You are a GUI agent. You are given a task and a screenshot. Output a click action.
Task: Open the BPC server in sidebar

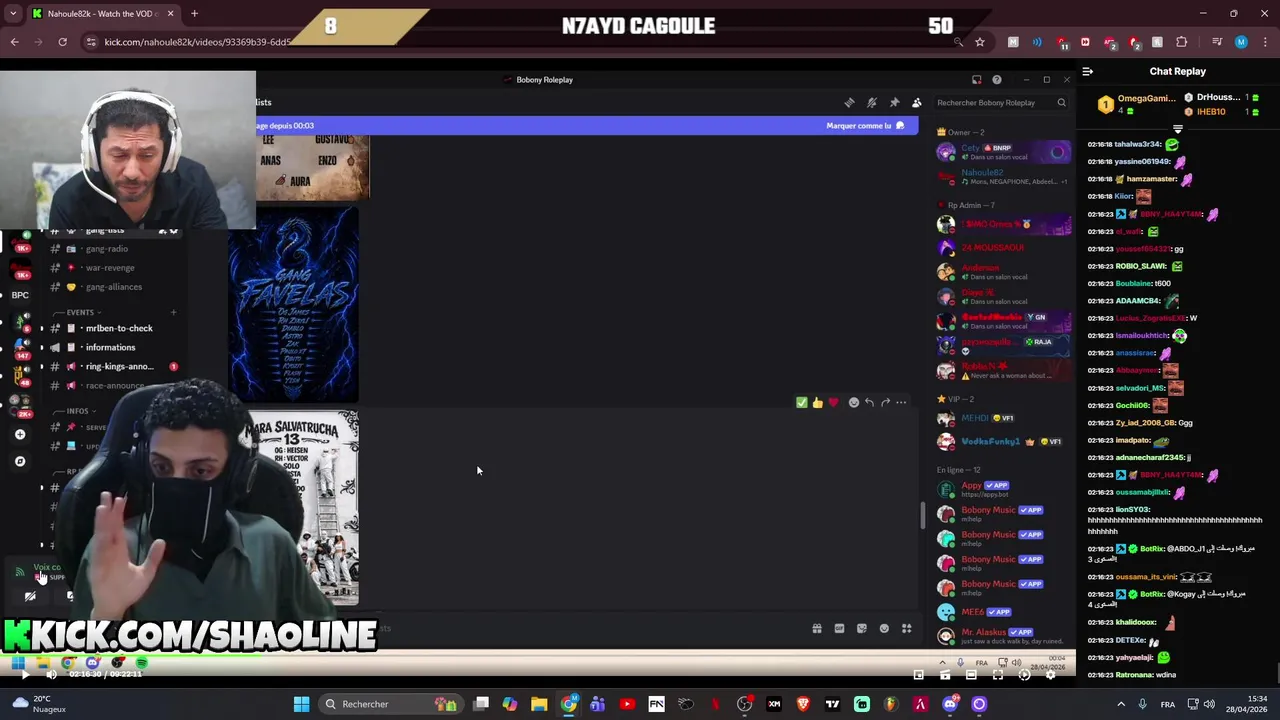click(20, 295)
